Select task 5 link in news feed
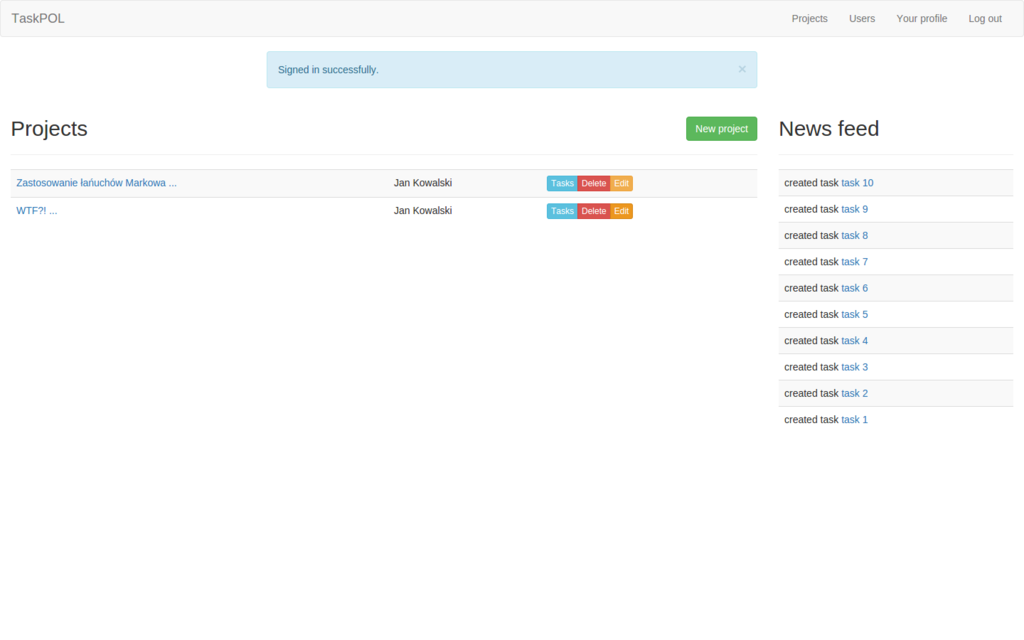The height and width of the screenshot is (640, 1024). pos(854,314)
